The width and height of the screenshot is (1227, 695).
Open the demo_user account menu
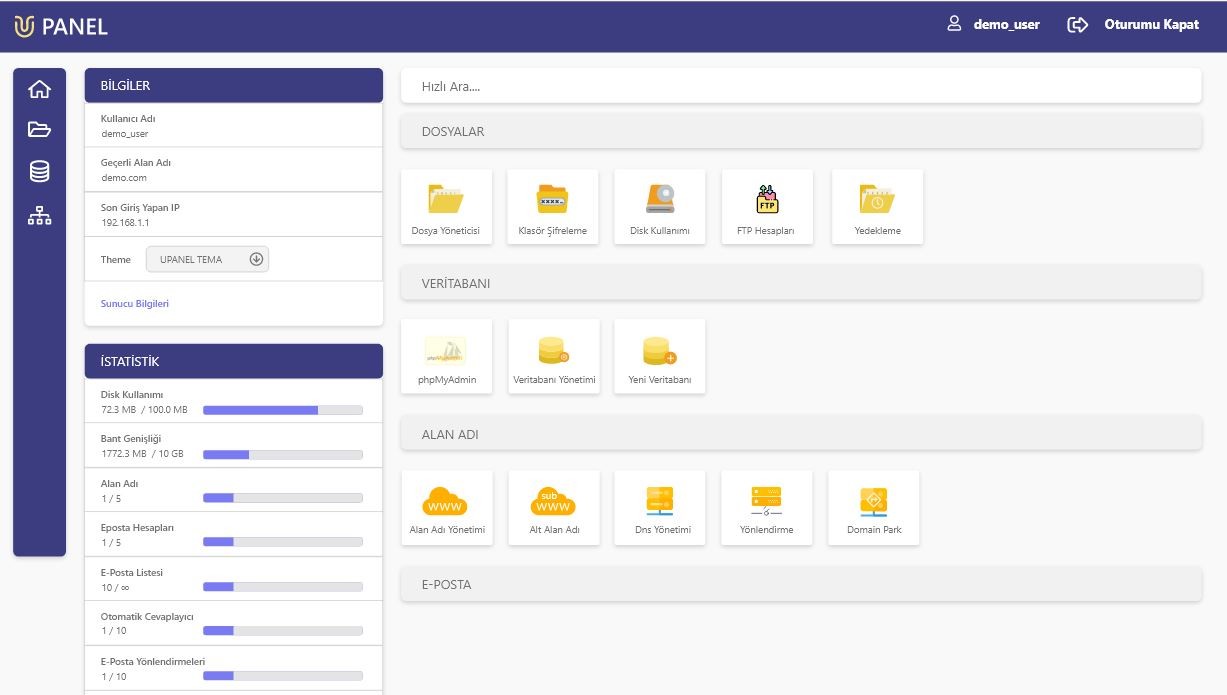pos(993,24)
